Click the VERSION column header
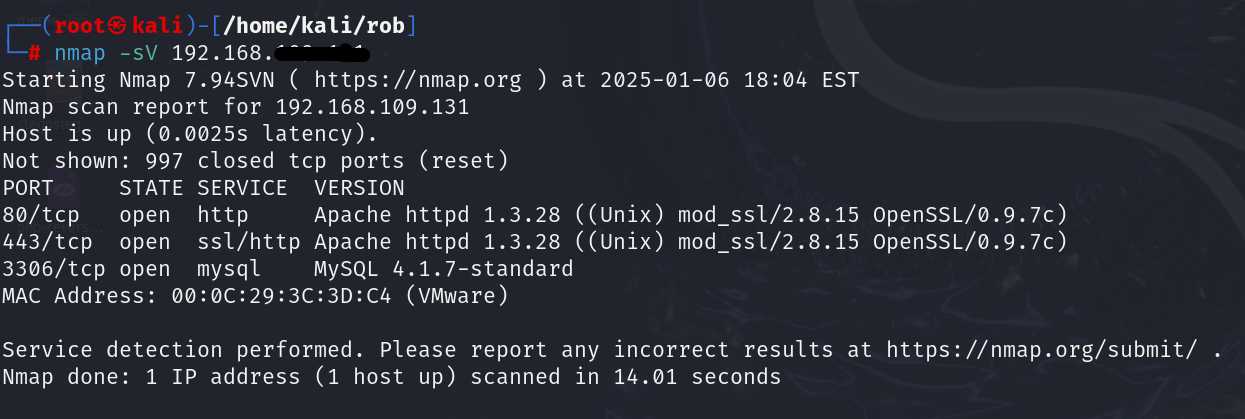 pos(359,187)
